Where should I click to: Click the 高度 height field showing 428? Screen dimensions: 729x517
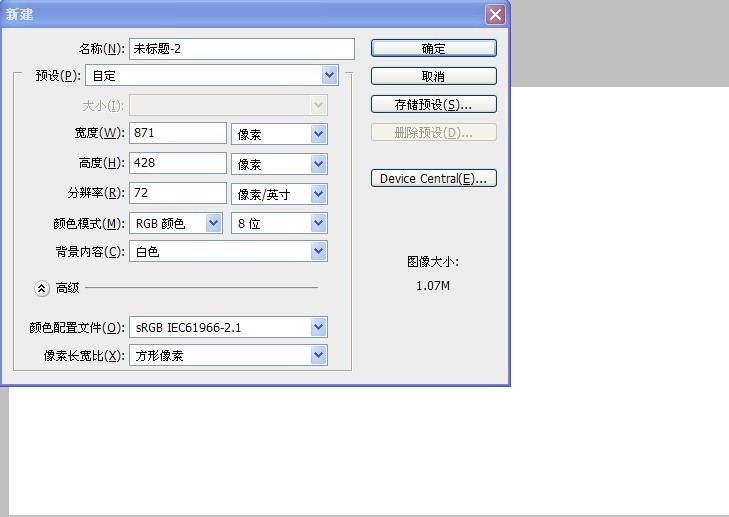coord(178,163)
